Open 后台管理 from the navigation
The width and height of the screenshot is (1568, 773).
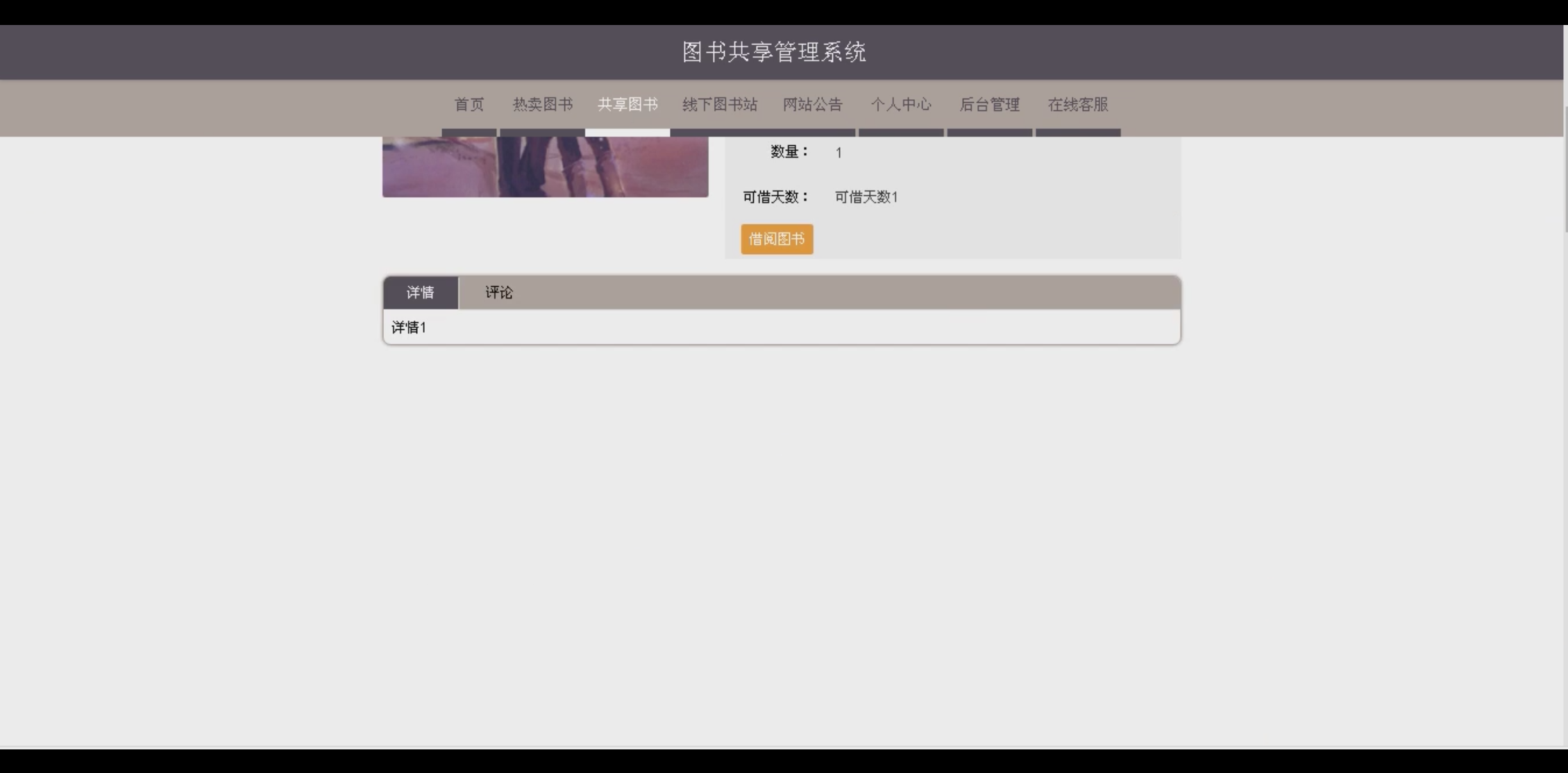pos(989,105)
